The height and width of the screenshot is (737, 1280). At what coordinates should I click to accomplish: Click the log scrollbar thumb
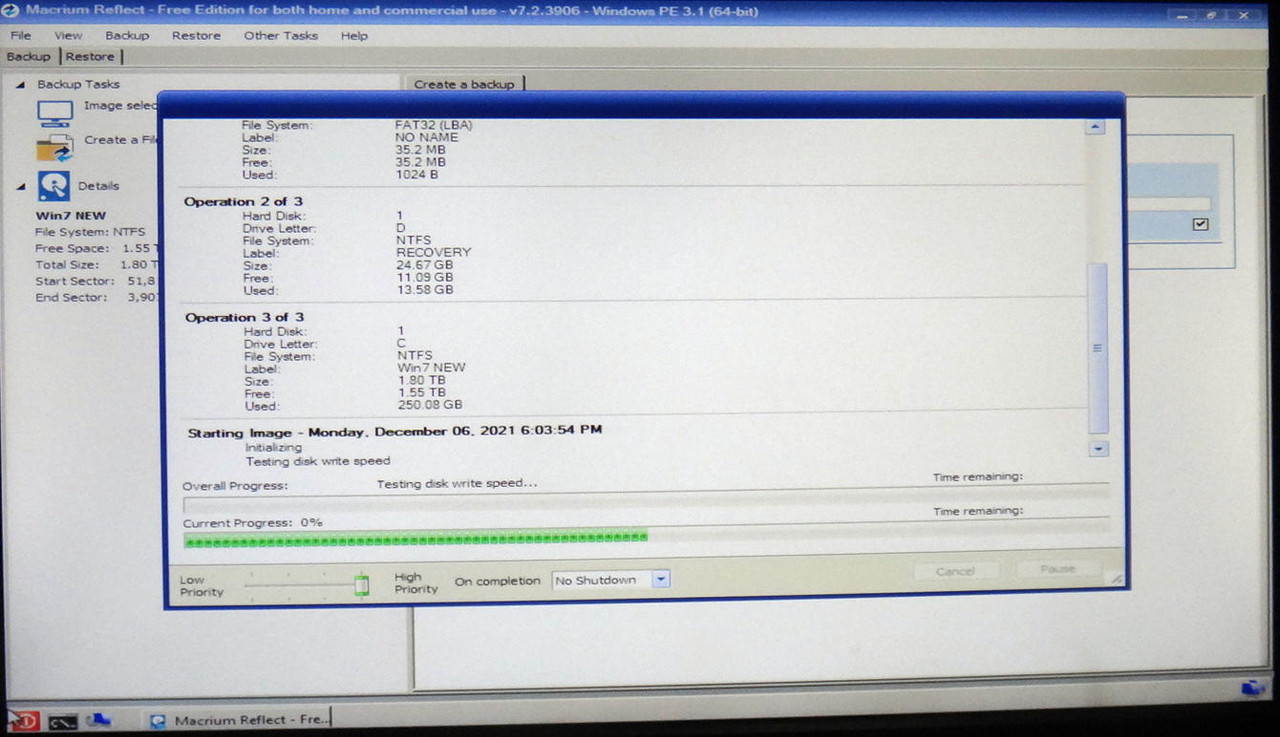point(1097,347)
